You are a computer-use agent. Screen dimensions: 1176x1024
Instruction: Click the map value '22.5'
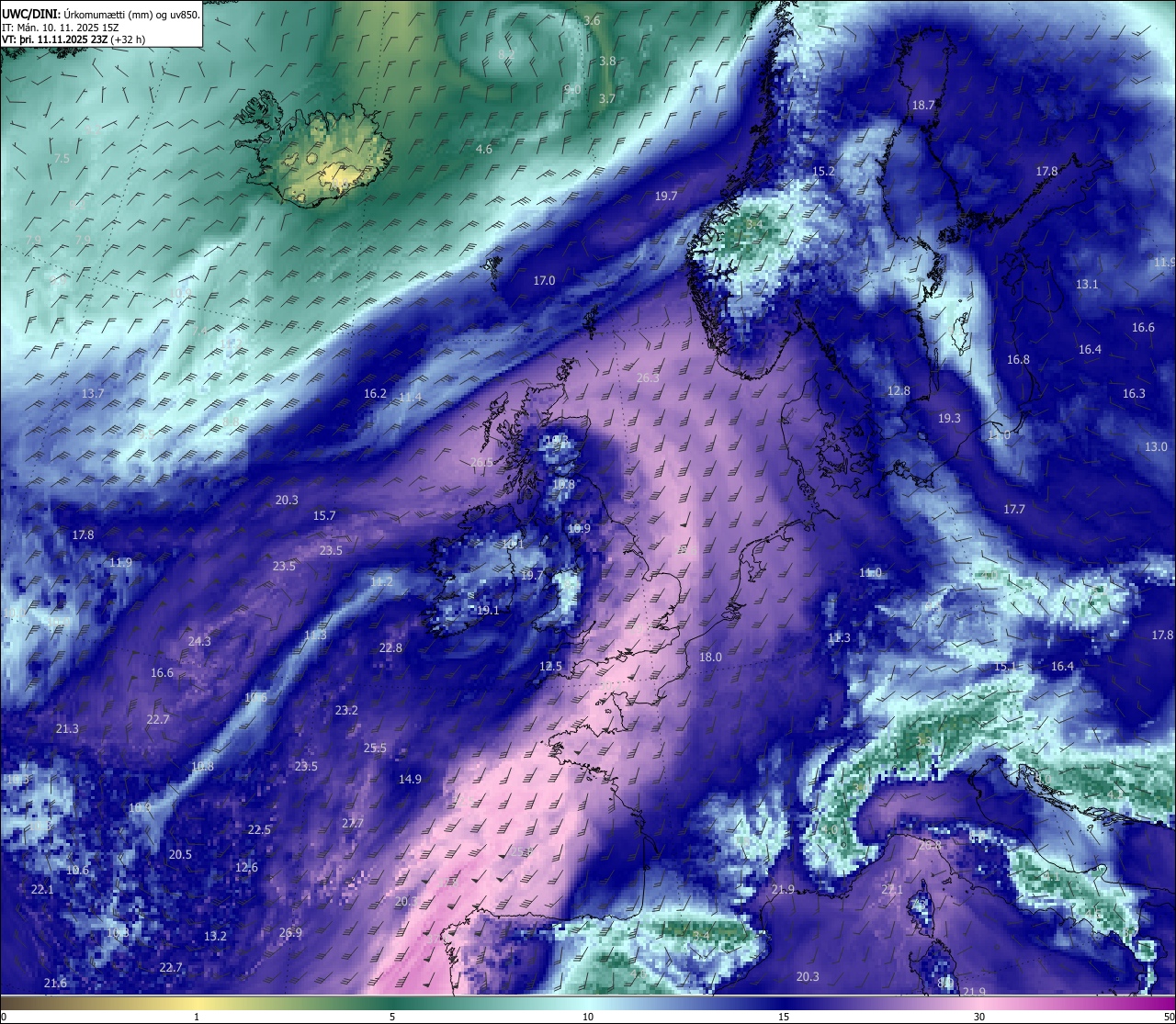[259, 829]
